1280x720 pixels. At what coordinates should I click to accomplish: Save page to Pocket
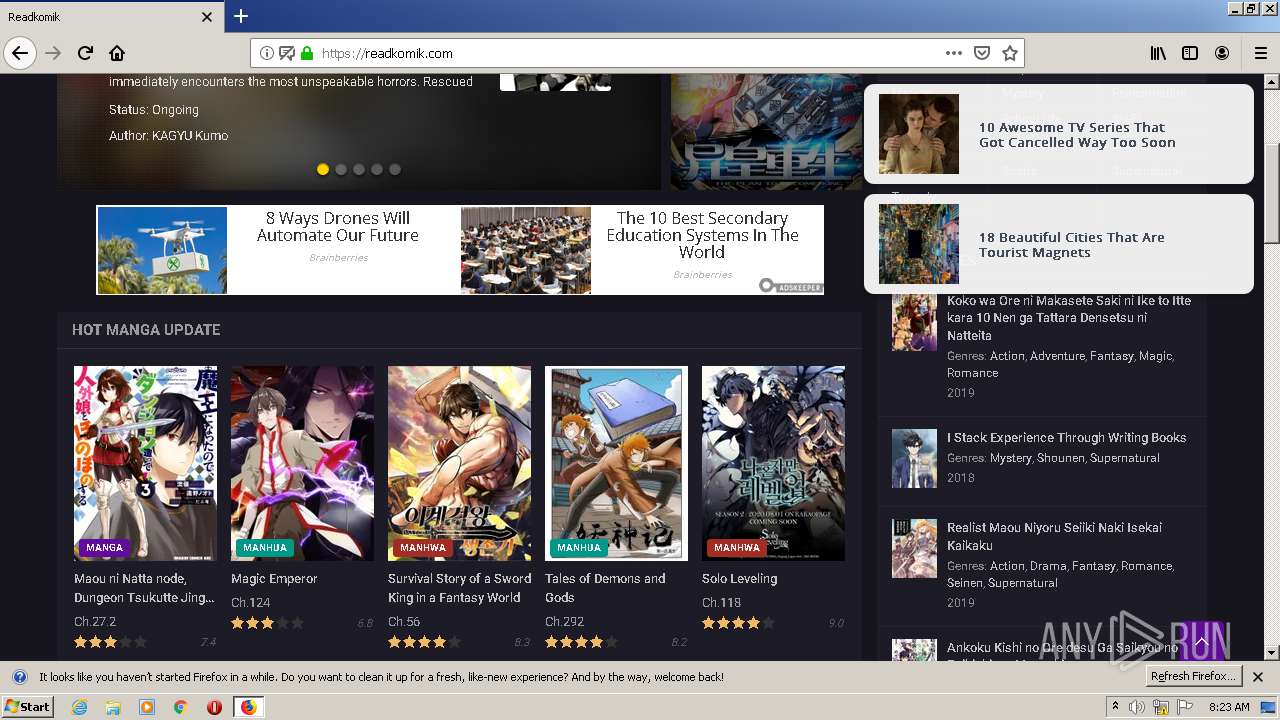point(982,53)
